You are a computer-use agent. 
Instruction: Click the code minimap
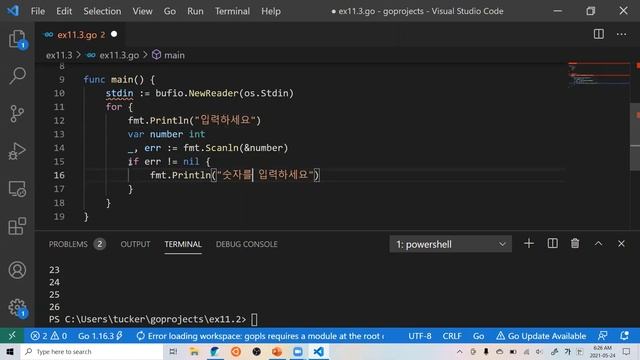click(x=599, y=74)
